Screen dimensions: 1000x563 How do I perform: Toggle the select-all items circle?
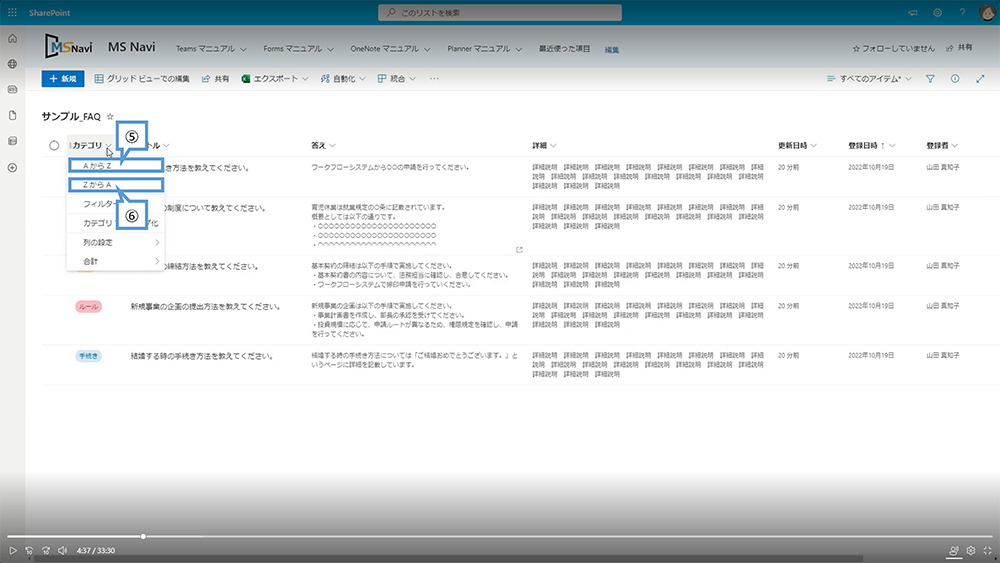tap(54, 145)
